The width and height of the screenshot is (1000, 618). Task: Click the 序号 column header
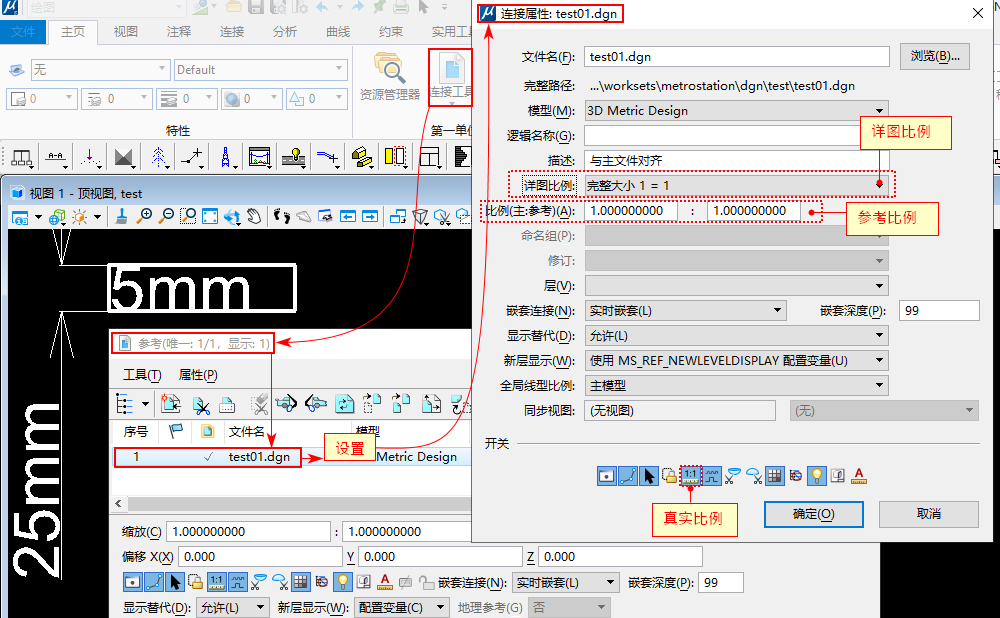[x=136, y=432]
